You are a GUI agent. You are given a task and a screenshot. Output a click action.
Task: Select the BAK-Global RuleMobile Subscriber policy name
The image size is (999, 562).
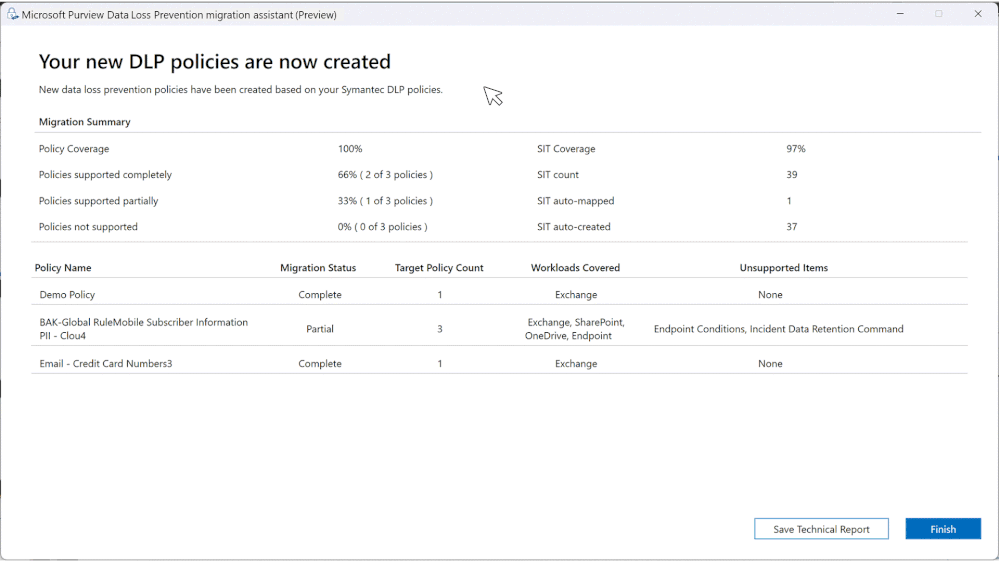(143, 329)
